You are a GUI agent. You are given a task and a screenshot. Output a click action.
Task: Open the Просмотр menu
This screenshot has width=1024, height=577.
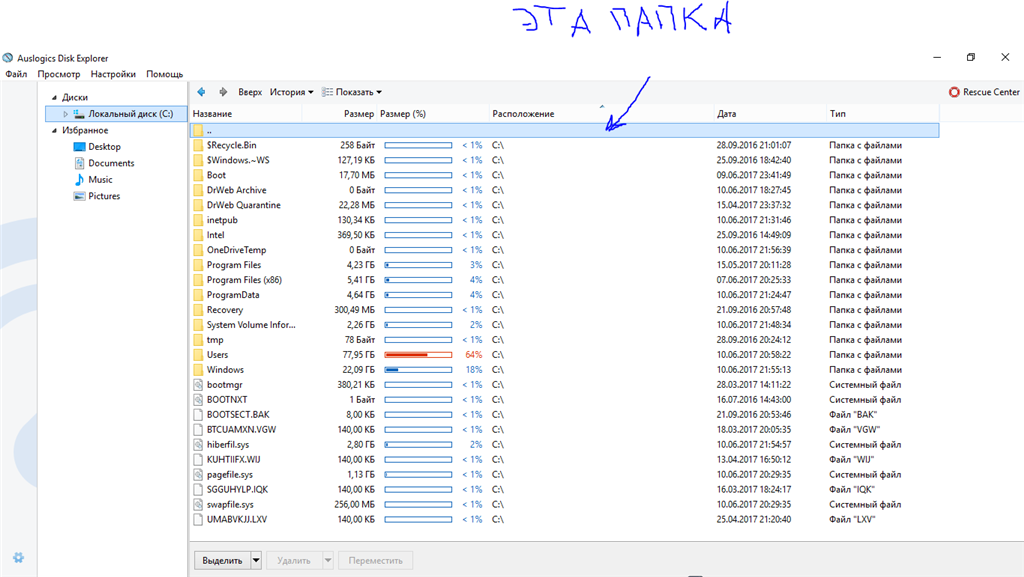[59, 74]
